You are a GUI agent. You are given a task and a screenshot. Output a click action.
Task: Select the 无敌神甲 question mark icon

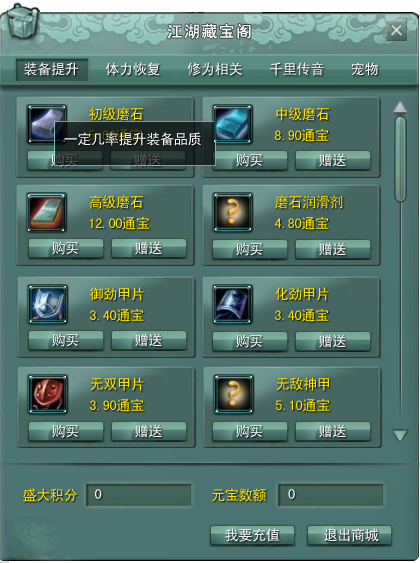coord(234,394)
